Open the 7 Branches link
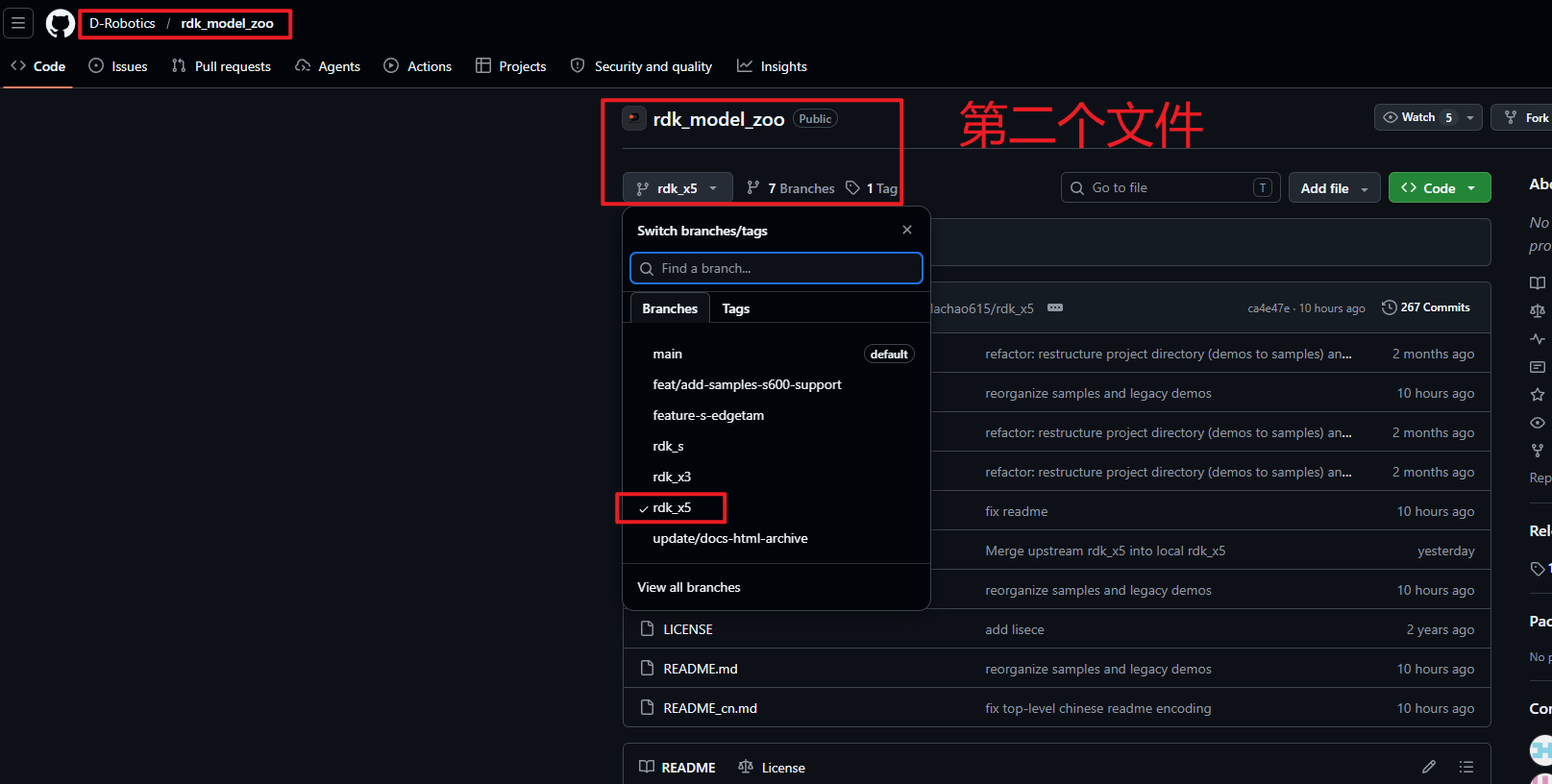 coord(791,188)
